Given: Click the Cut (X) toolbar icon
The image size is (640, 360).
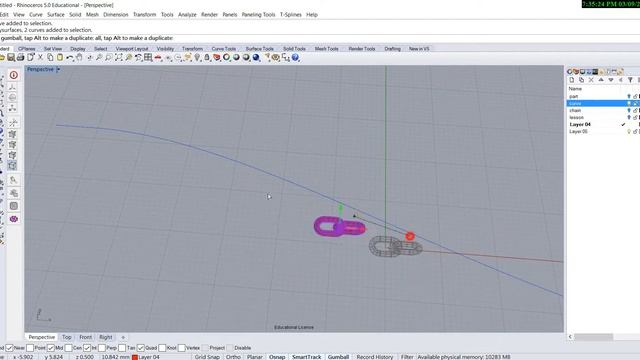Looking at the screenshot, I should click(x=40, y=58).
